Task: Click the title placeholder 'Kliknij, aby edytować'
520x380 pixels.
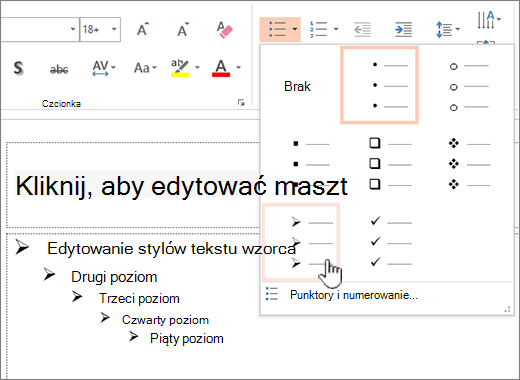Action: pos(141,186)
